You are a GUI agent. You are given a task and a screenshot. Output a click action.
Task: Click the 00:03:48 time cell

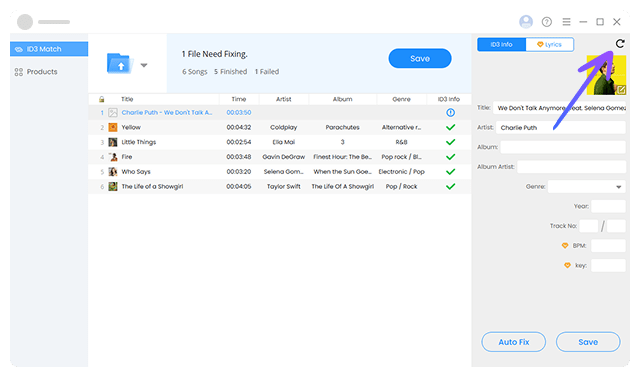(239, 157)
